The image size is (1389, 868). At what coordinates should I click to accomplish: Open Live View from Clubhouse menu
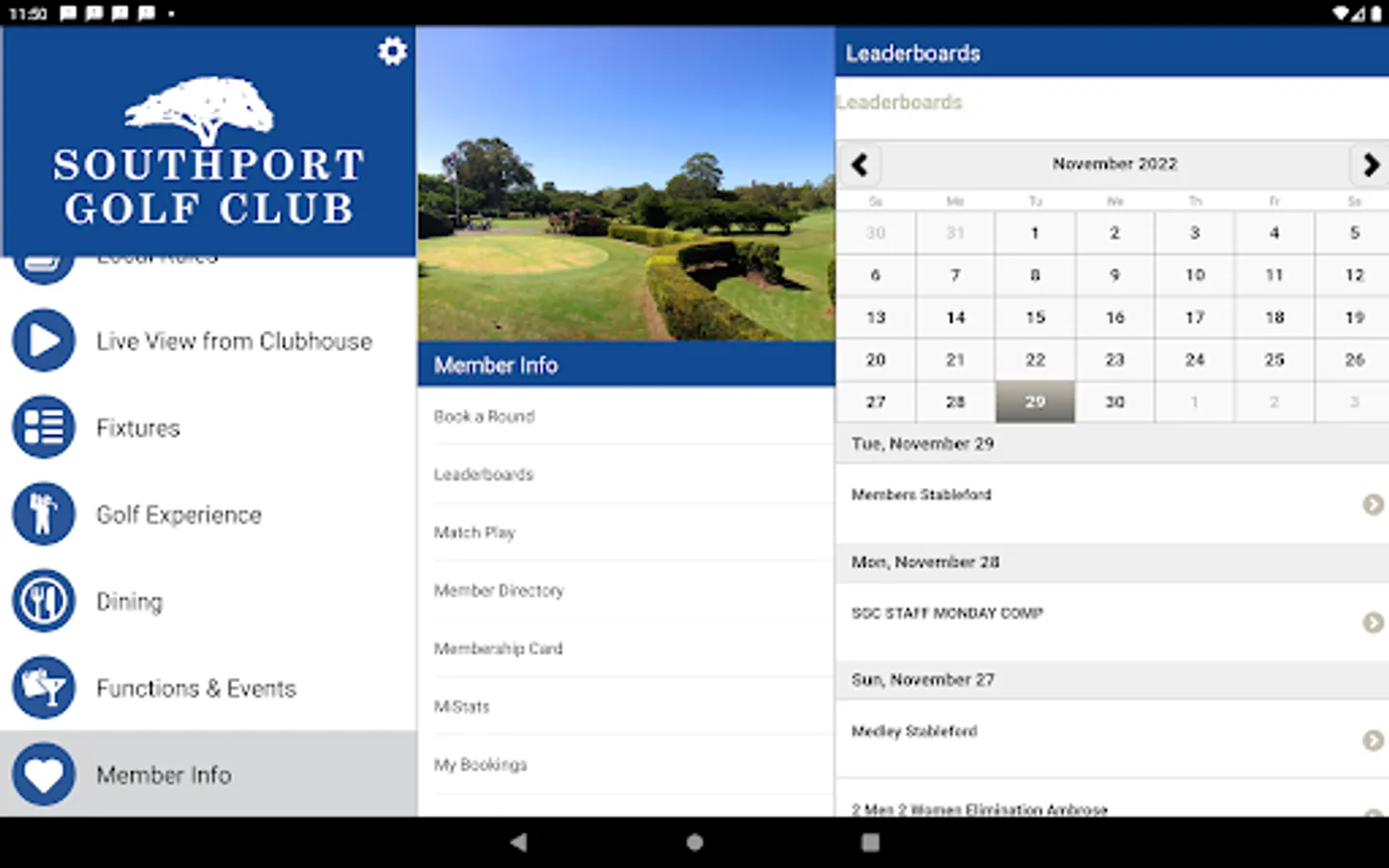click(208, 340)
